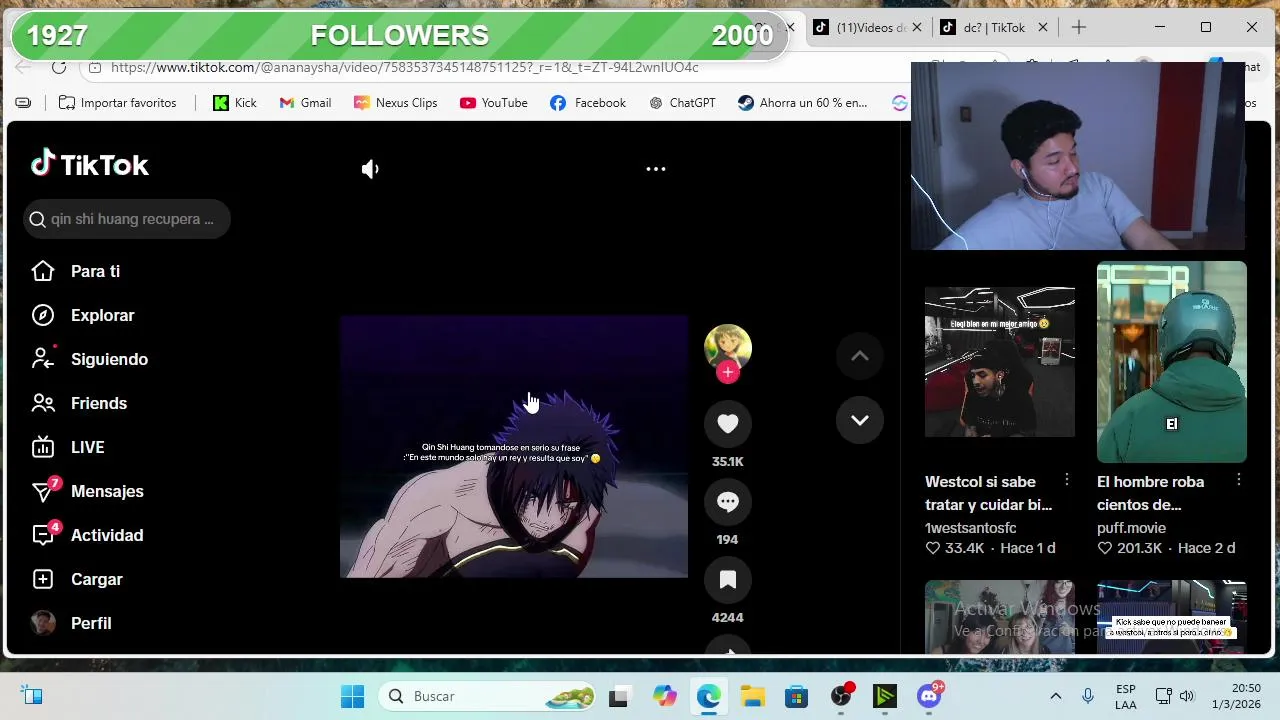Open Discord from the taskbar
The width and height of the screenshot is (1280, 720).
click(930, 696)
